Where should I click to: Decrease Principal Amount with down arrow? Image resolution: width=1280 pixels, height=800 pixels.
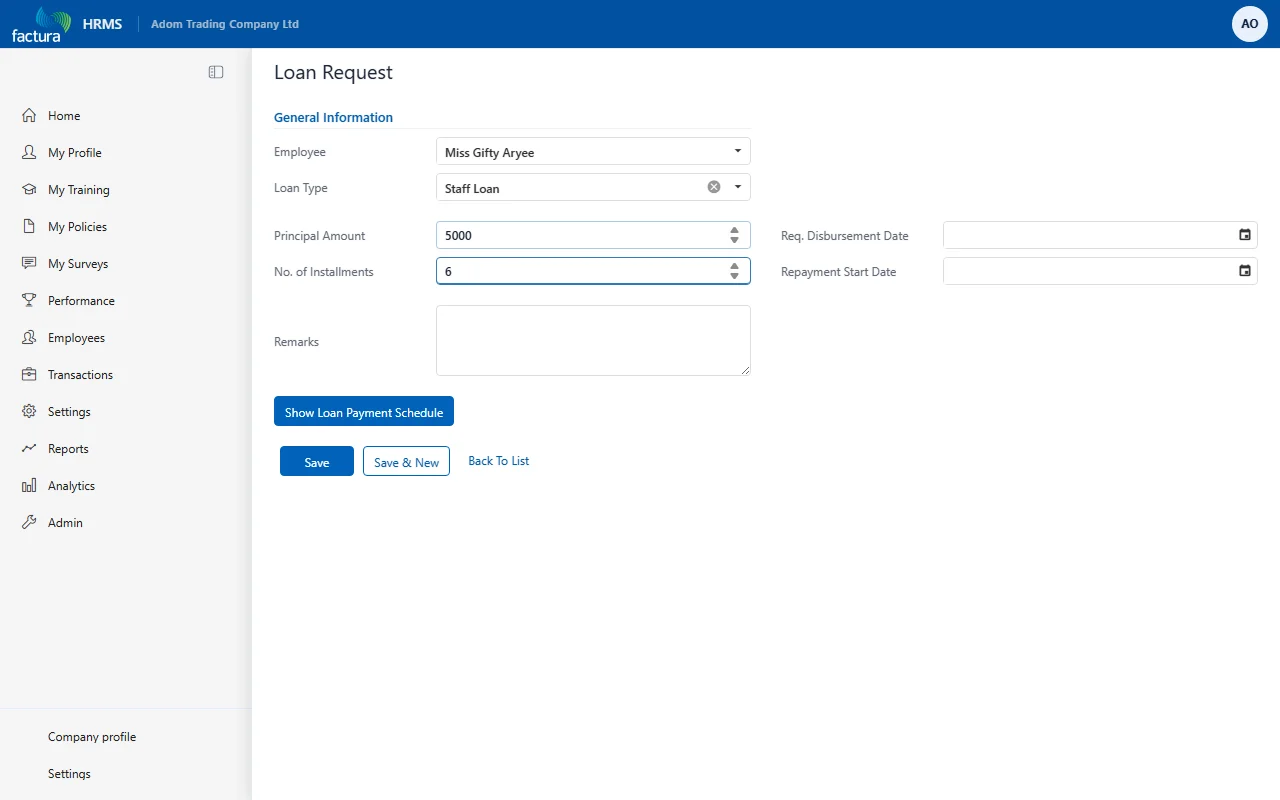pyautogui.click(x=734, y=241)
